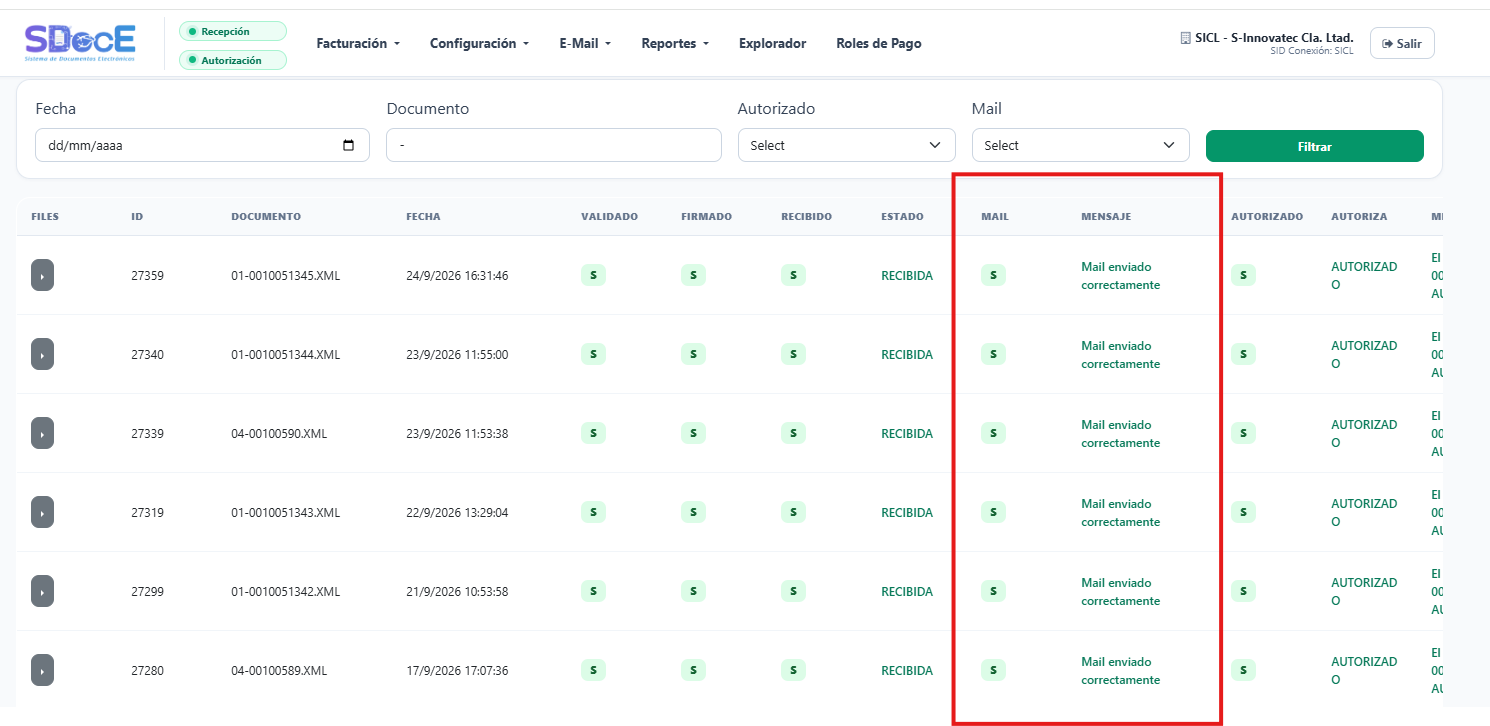Viewport: 1490px width, 726px height.
Task: Click RECIBIDA state for ID 27299
Action: 907,591
